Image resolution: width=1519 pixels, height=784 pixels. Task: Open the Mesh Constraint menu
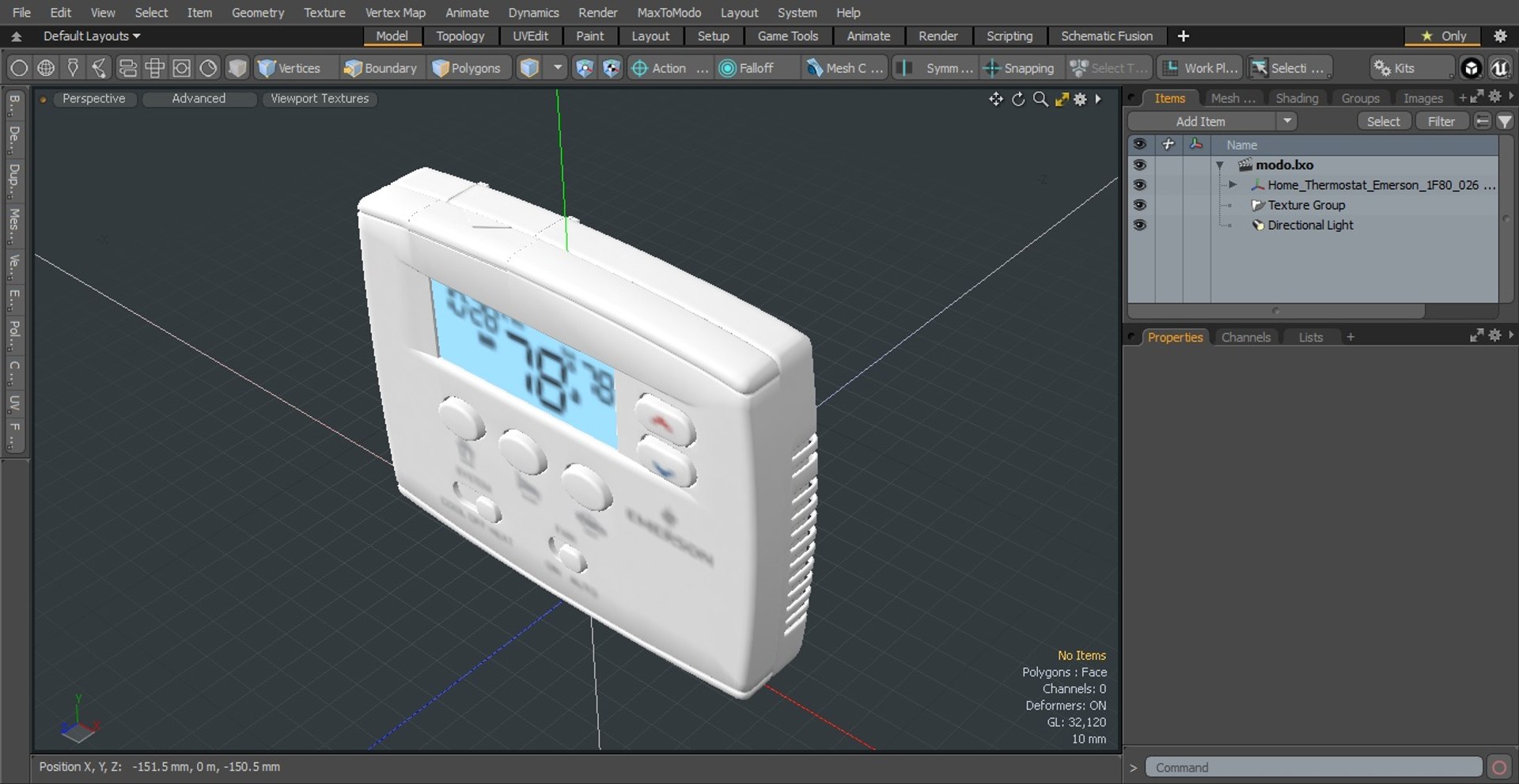(845, 68)
